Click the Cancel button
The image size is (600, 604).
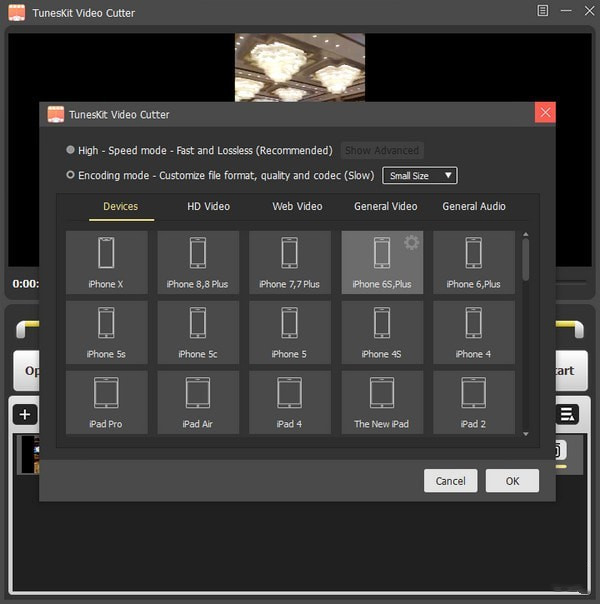coord(451,481)
